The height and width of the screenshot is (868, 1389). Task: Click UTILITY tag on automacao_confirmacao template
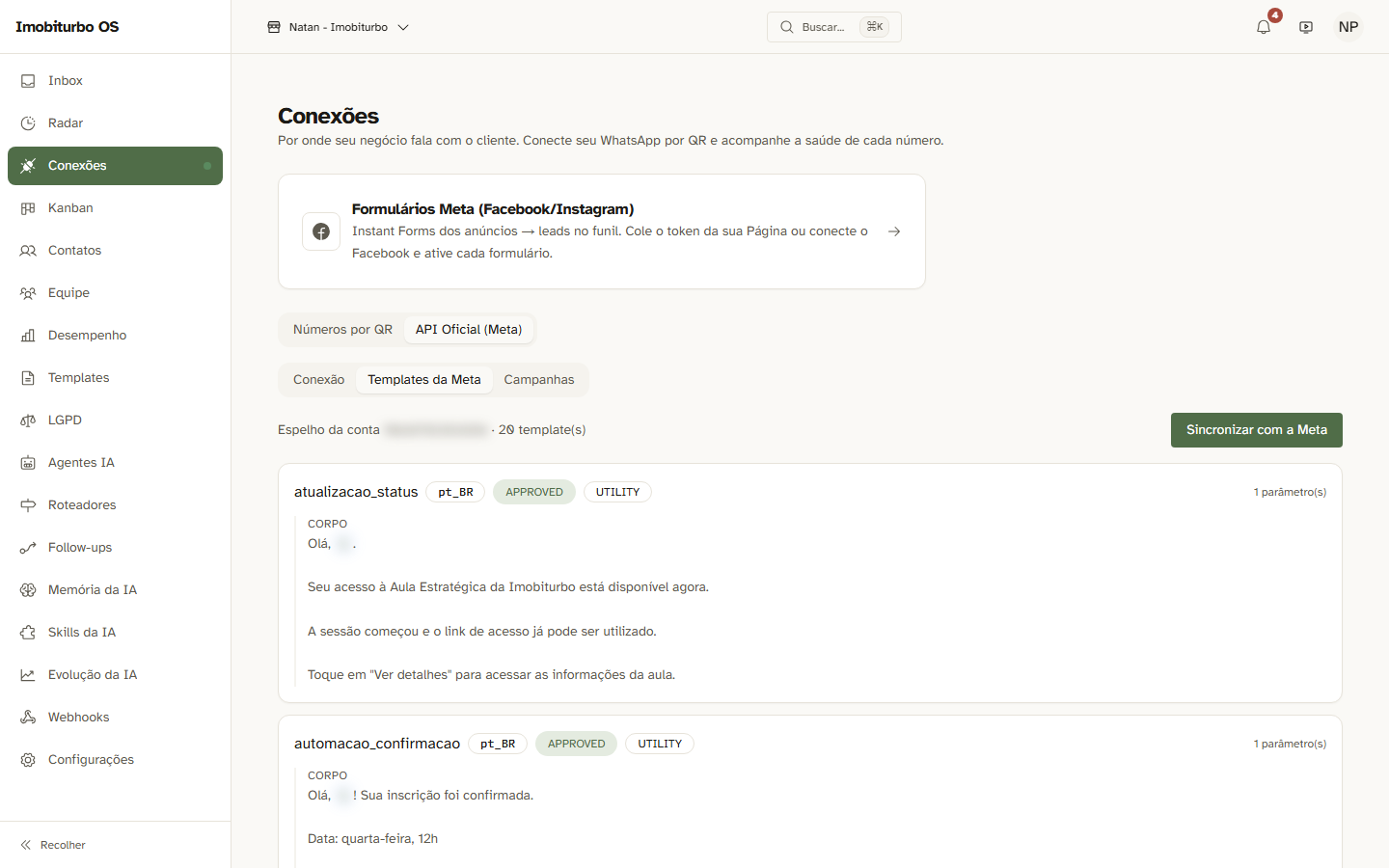[x=660, y=744]
